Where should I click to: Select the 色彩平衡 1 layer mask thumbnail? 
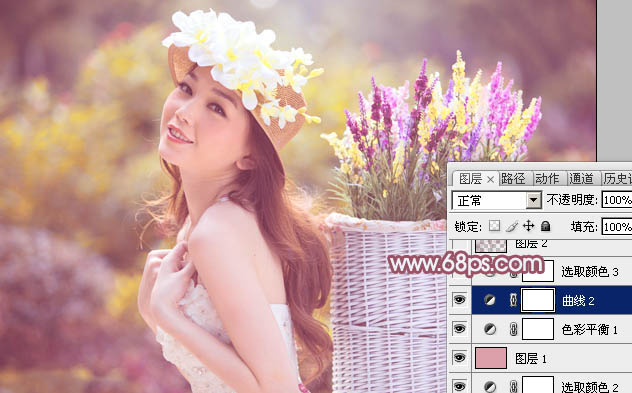click(x=538, y=329)
